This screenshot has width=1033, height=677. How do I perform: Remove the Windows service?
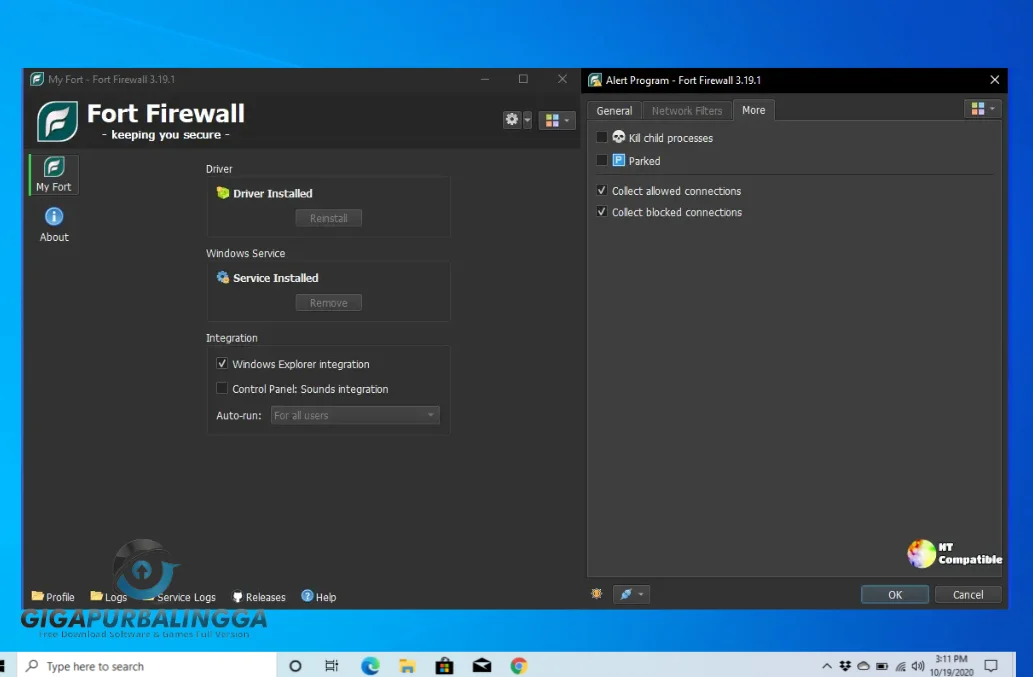tap(329, 302)
